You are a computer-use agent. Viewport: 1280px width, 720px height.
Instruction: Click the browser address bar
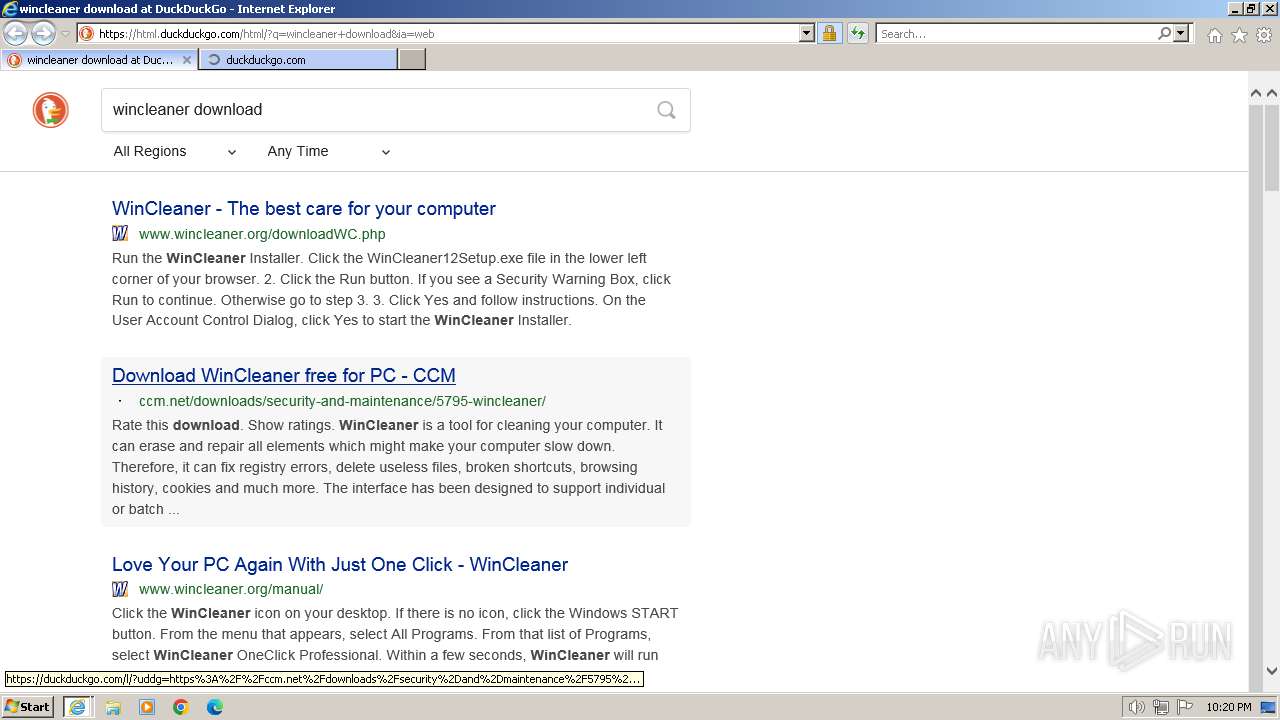pyautogui.click(x=448, y=33)
